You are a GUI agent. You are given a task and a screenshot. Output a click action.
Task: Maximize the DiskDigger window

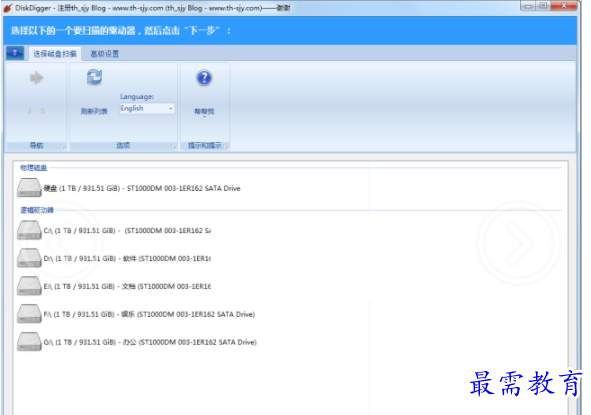[x=543, y=6]
